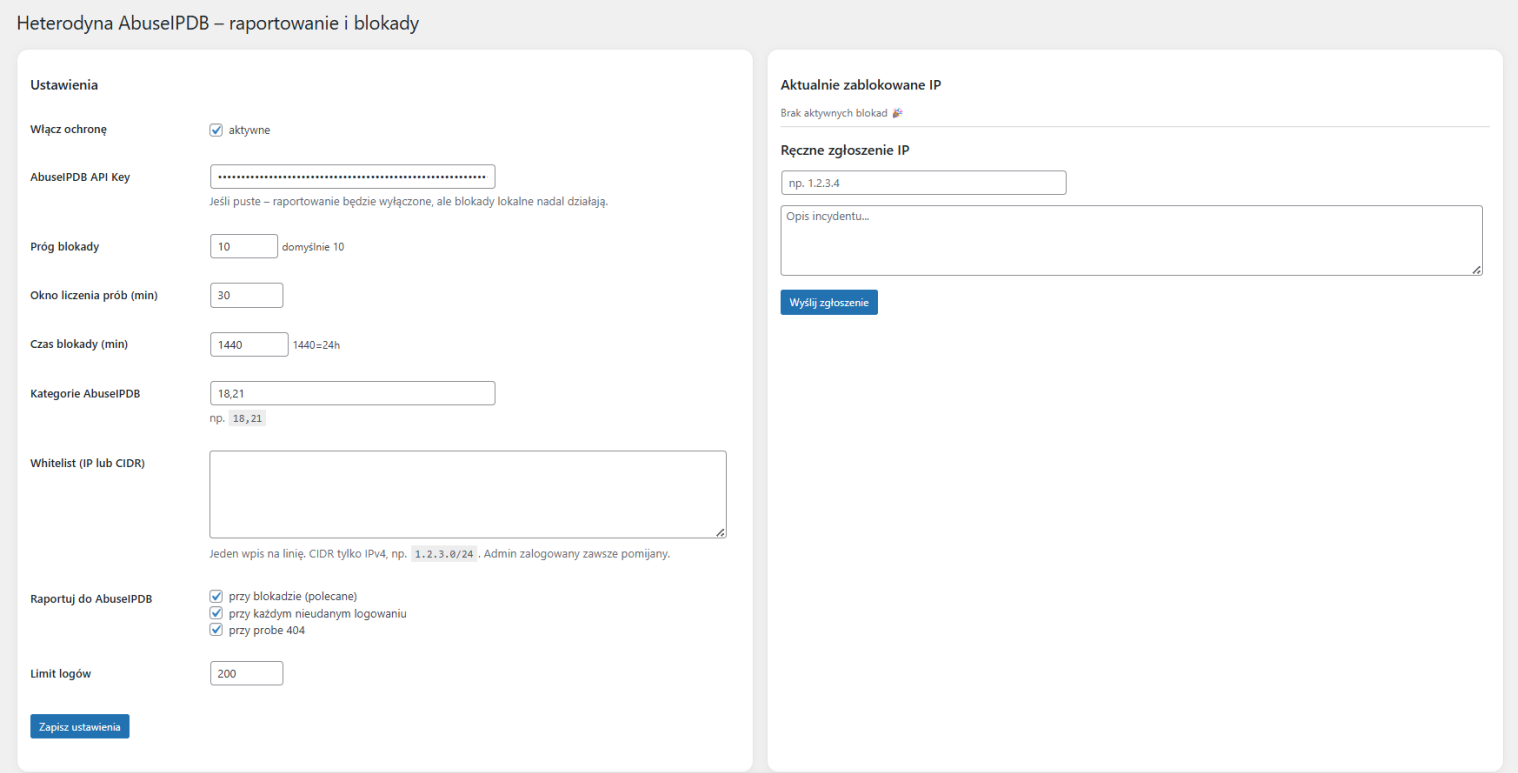Click the manual IP field 'np. 1.2.3.4'
The width and height of the screenshot is (1518, 773).
[x=924, y=183]
